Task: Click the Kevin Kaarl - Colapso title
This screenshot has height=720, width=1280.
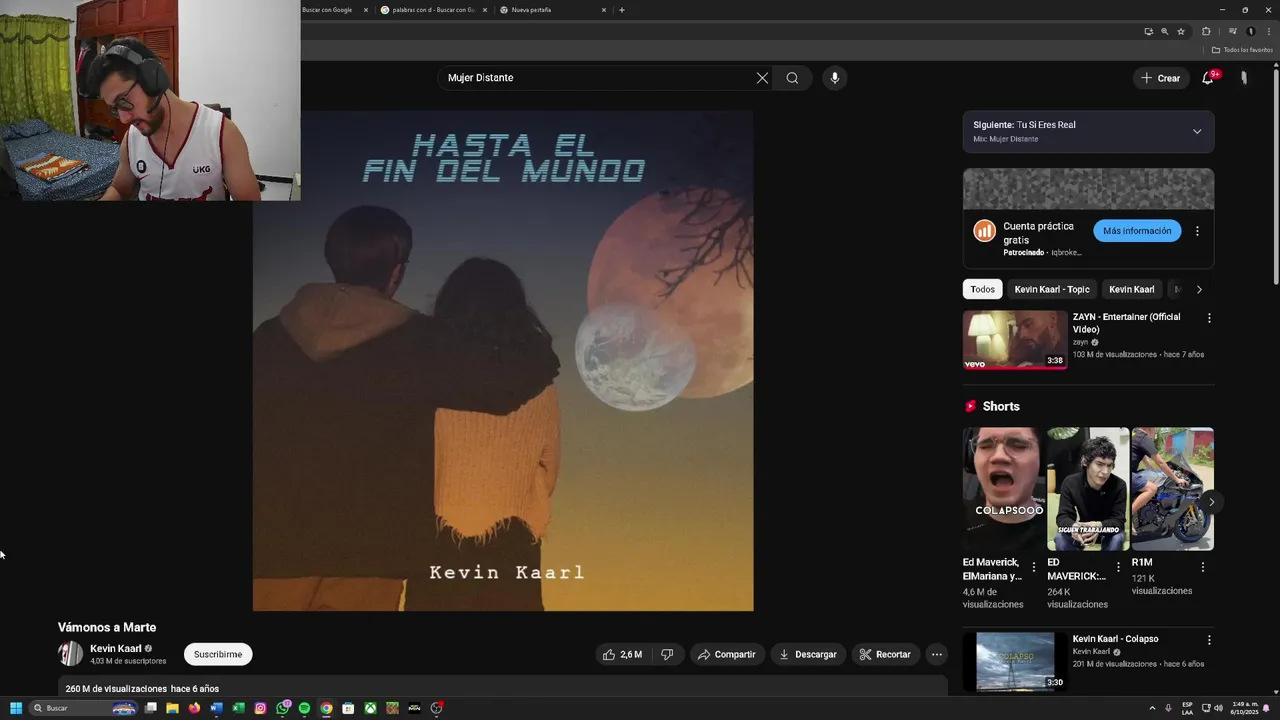Action: point(1115,639)
